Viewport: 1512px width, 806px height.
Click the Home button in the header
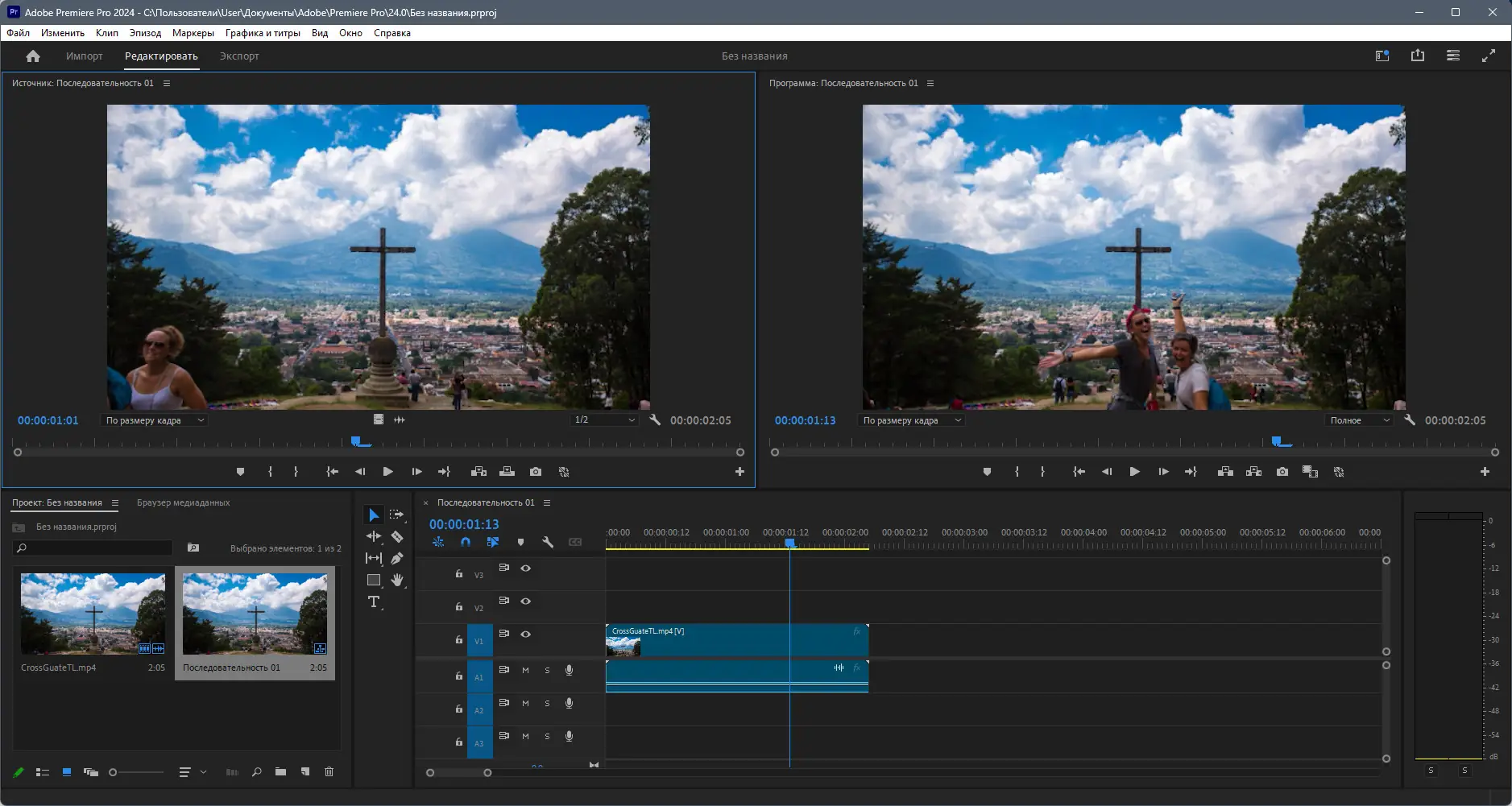tap(32, 56)
